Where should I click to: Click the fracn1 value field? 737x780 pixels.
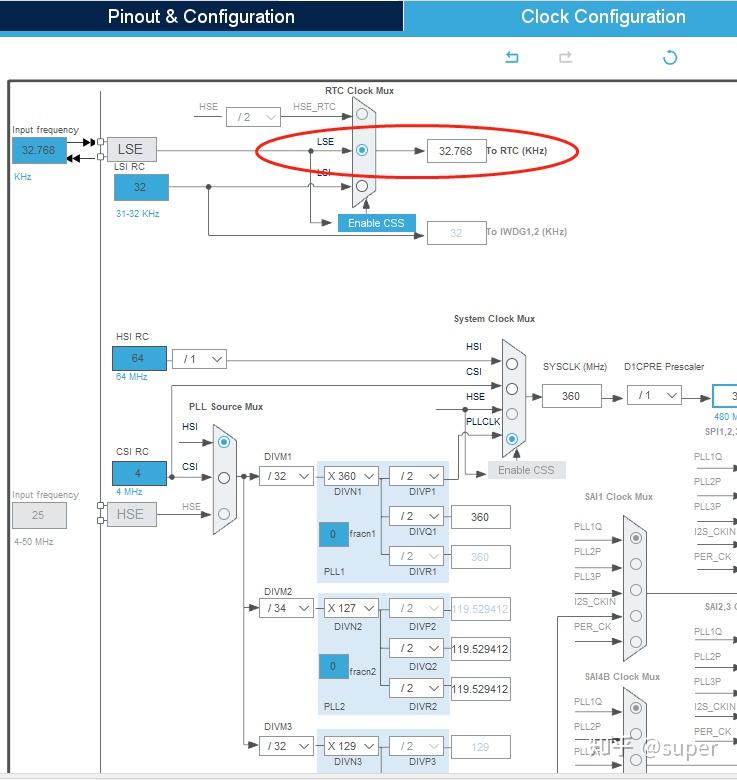334,534
